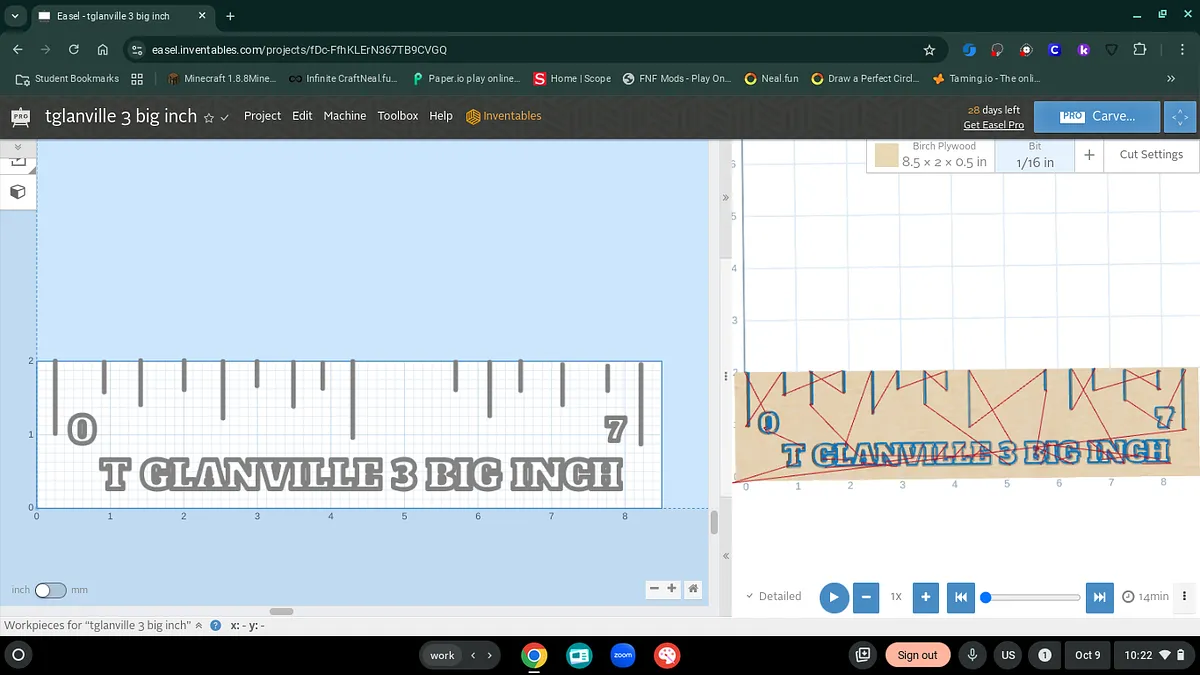The height and width of the screenshot is (675, 1200).
Task: Click the jog machine arrows icon
Action: coord(1181,116)
